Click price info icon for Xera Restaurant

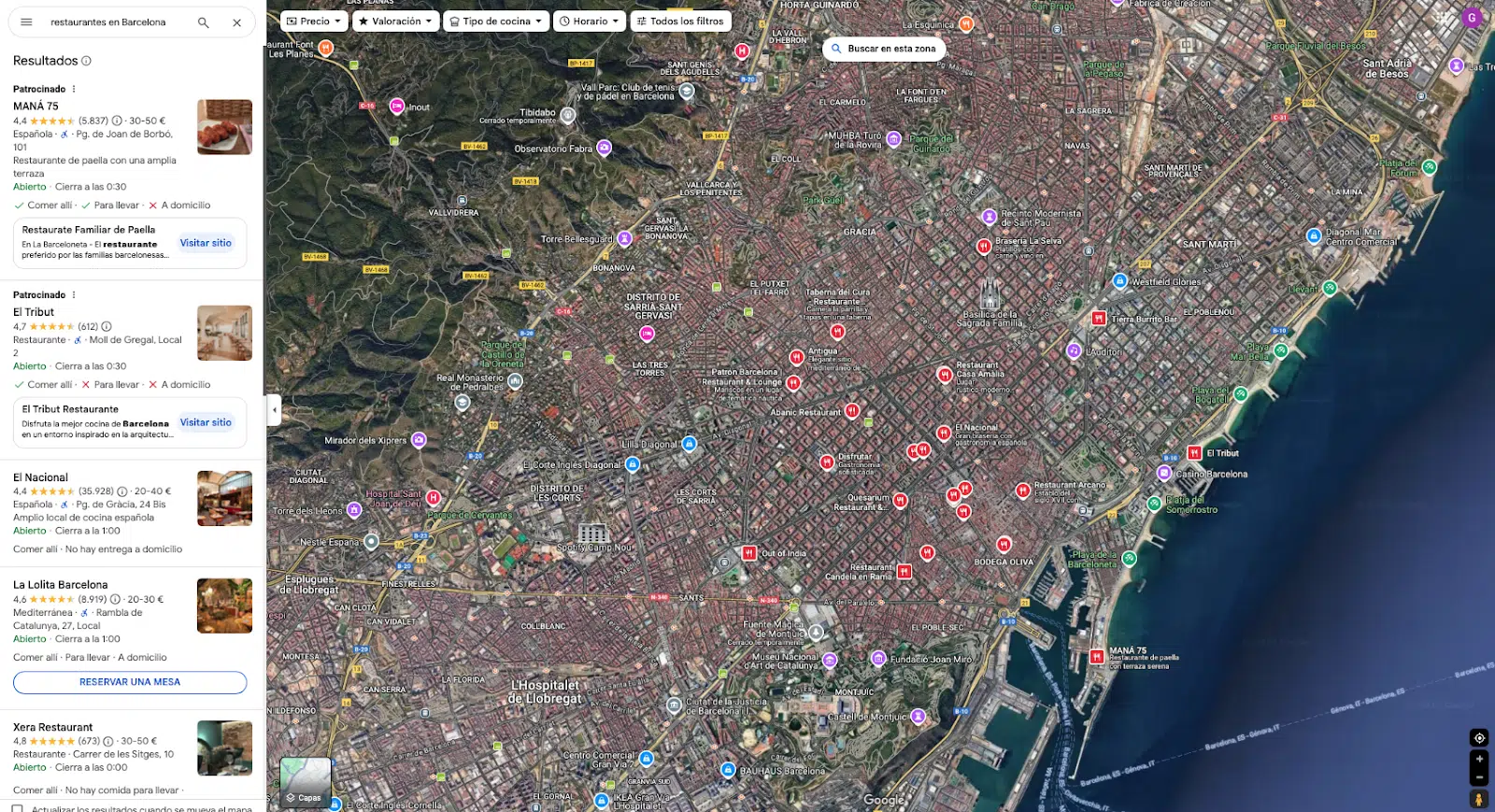[x=108, y=741]
